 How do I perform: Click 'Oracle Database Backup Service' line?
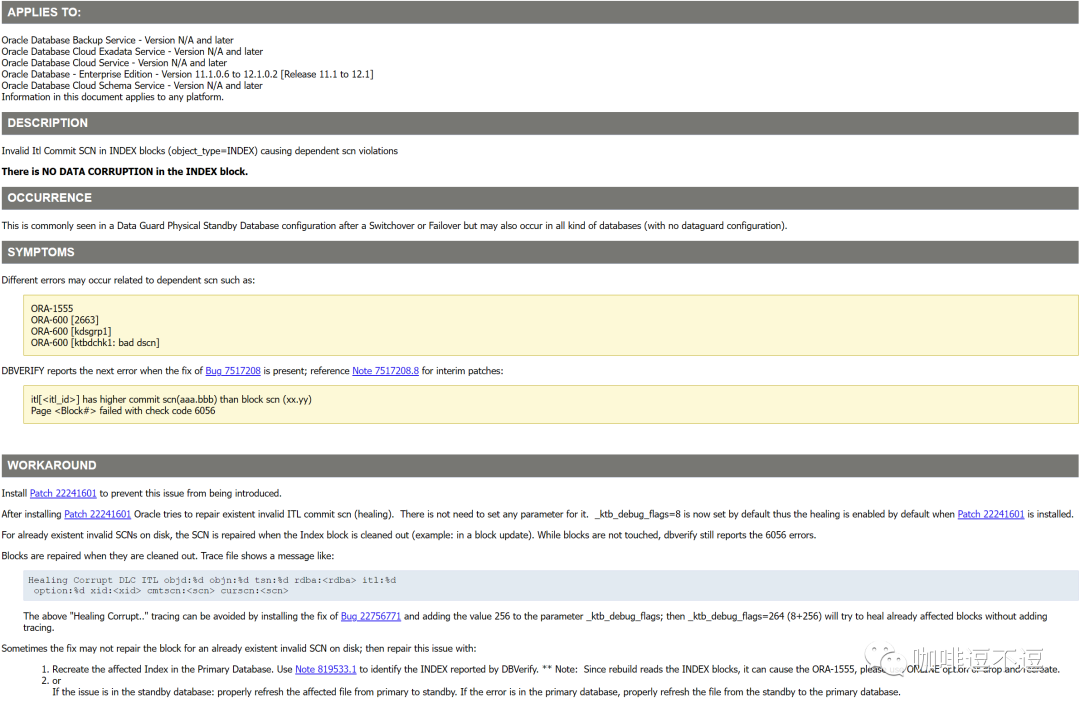pos(117,40)
